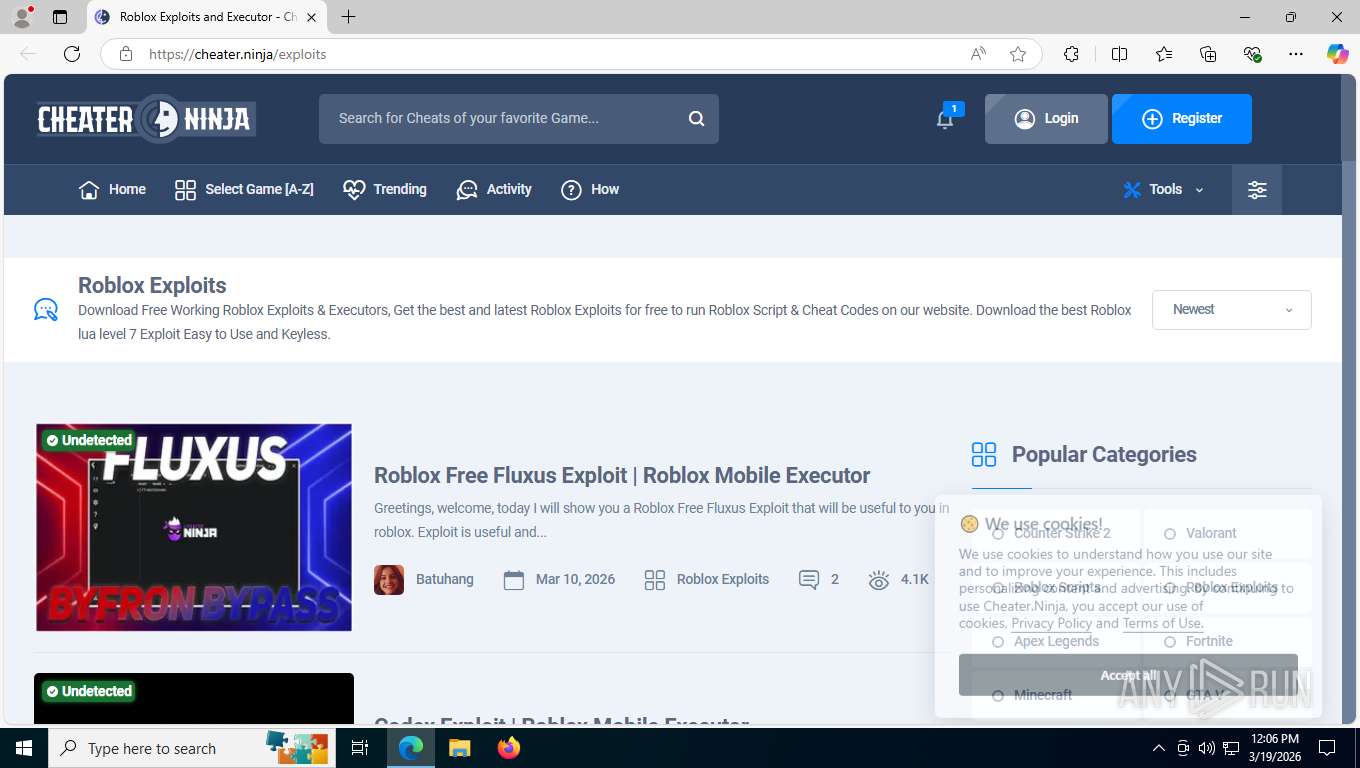Image resolution: width=1360 pixels, height=768 pixels.
Task: Open Select Game [A-Z] menu
Action: (x=244, y=190)
